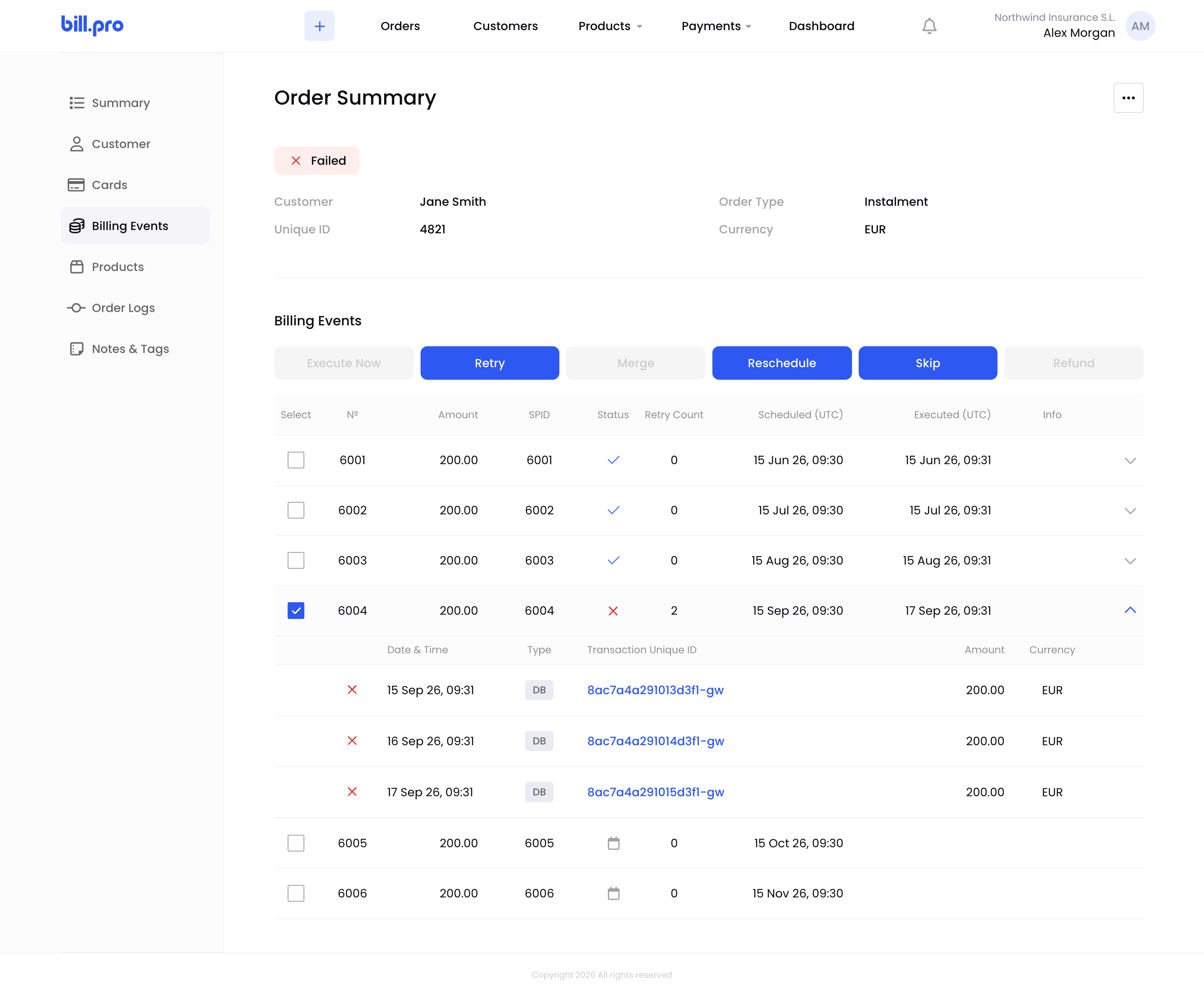Click the plus create button
1204x992 pixels.
click(319, 26)
